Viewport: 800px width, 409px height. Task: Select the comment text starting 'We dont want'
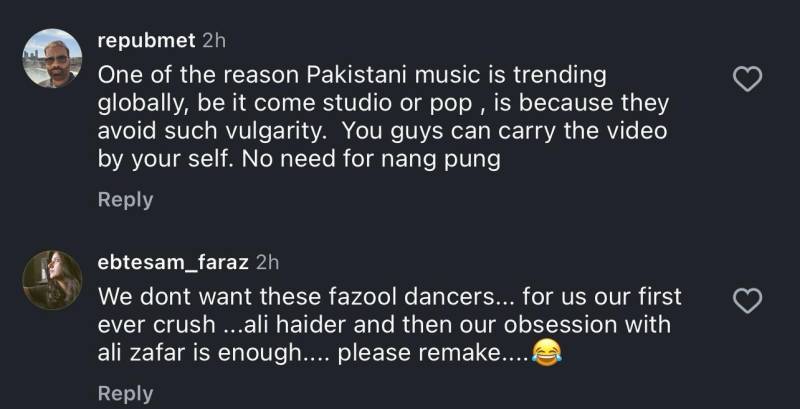click(390, 325)
